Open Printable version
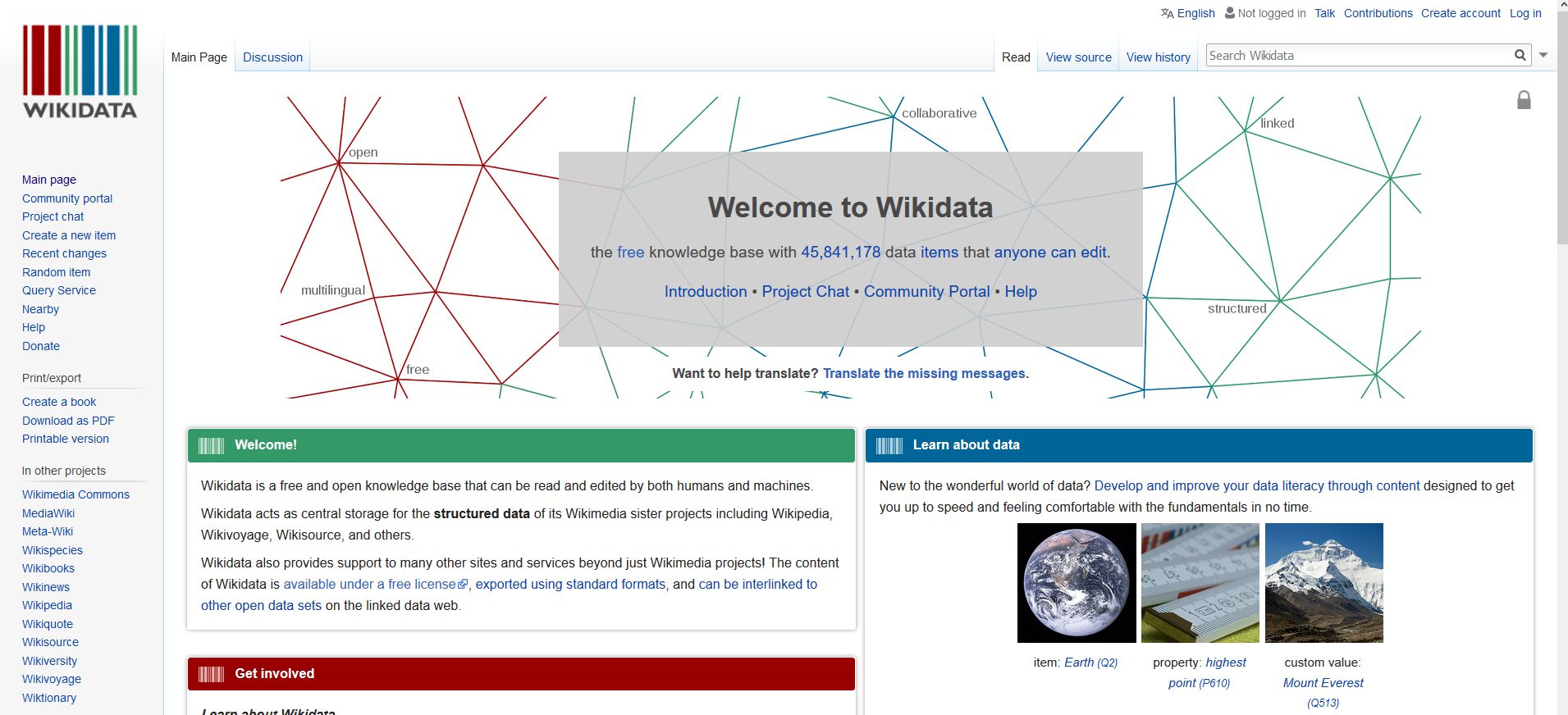This screenshot has width=1568, height=715. (66, 439)
